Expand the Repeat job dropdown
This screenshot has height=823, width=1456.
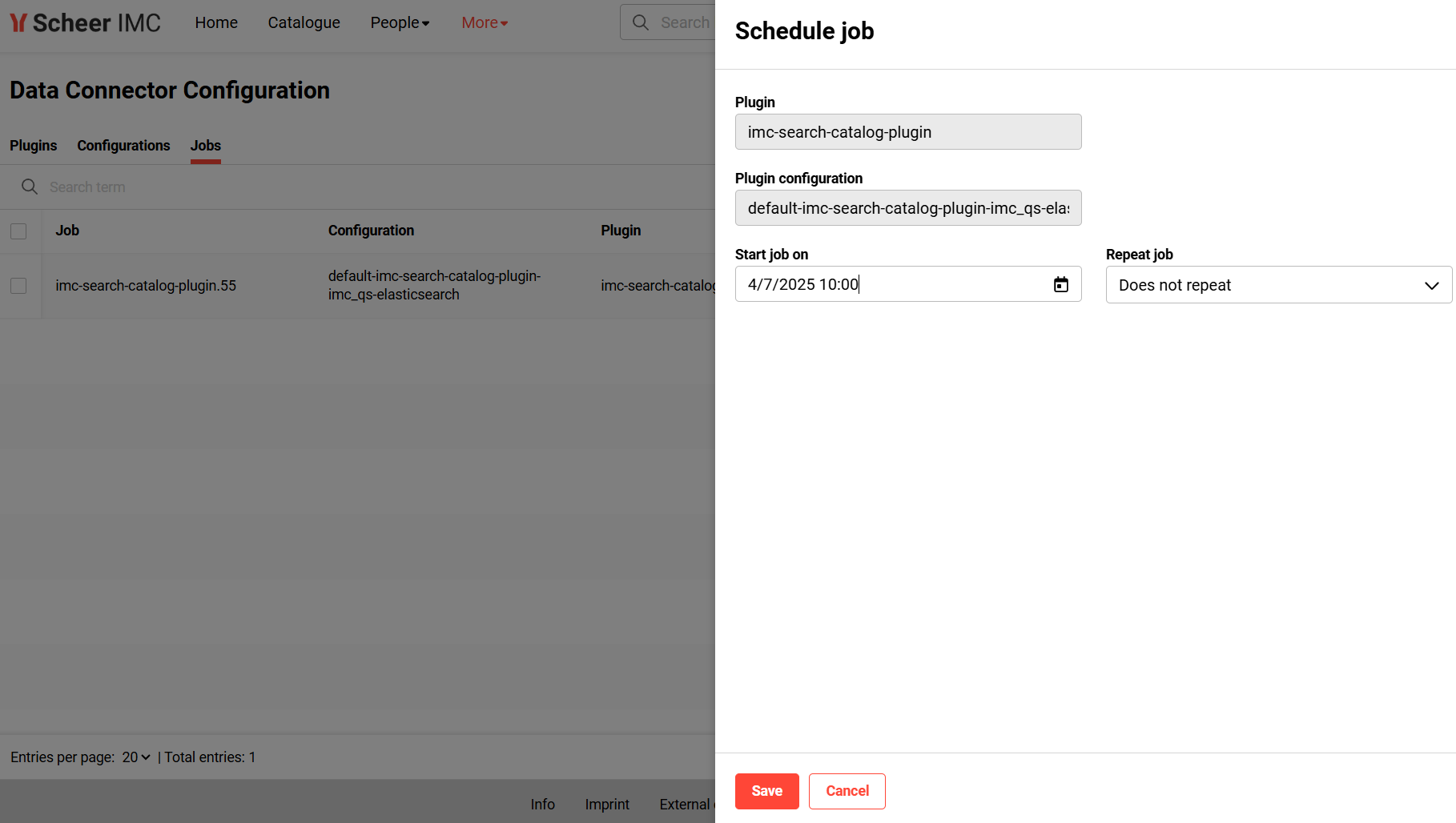click(1278, 285)
